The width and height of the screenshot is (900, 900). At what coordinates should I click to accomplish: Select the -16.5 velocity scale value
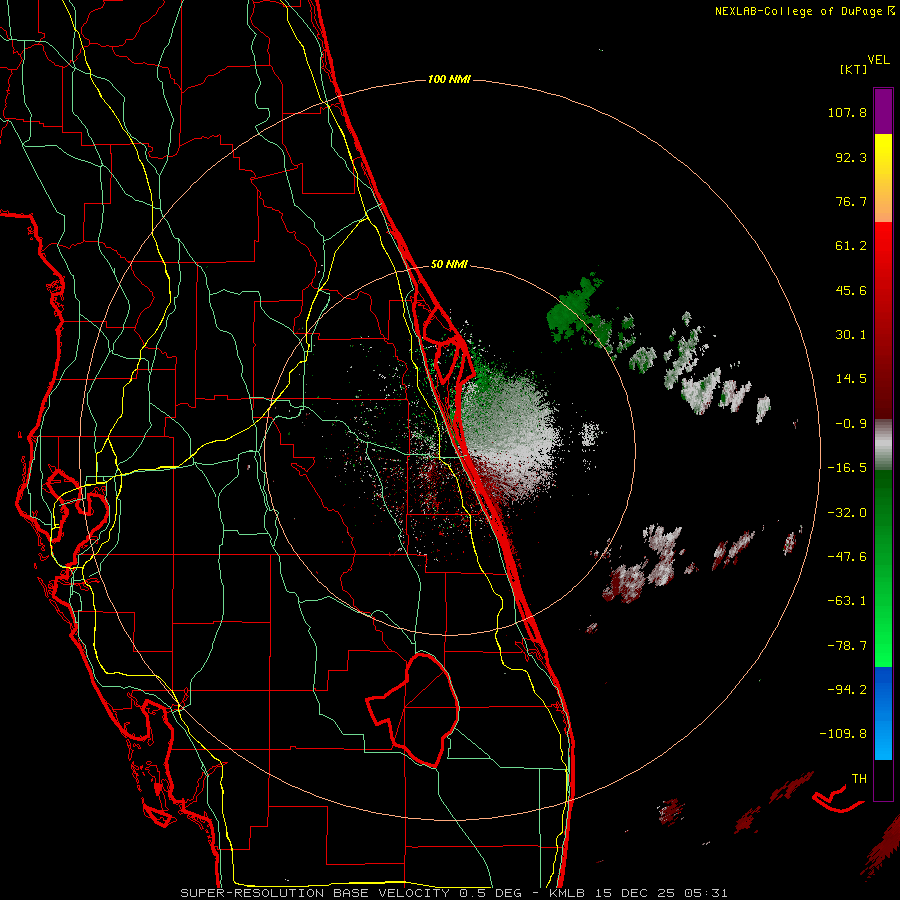coord(847,468)
